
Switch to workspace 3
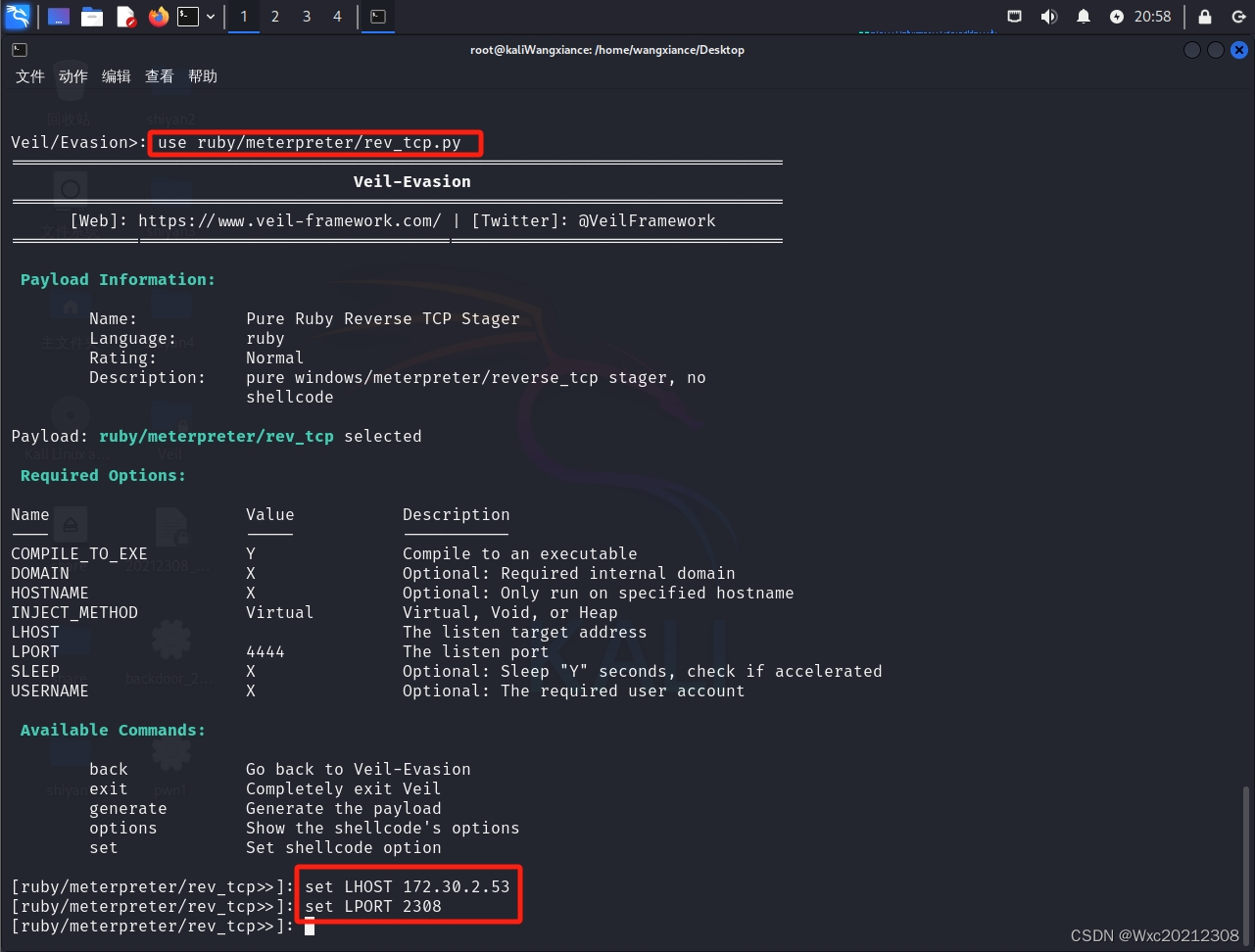tap(307, 17)
